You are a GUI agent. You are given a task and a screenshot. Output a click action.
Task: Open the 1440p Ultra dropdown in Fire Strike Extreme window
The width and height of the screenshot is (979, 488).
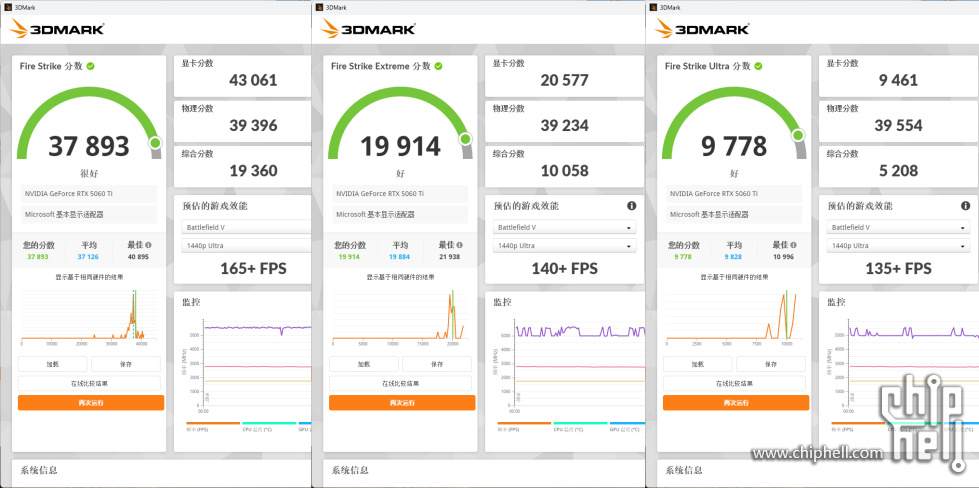coord(564,246)
